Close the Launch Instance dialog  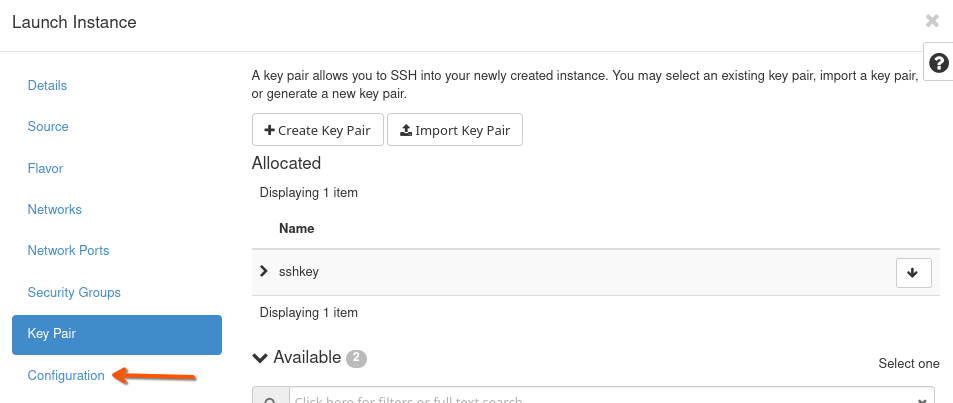932,21
